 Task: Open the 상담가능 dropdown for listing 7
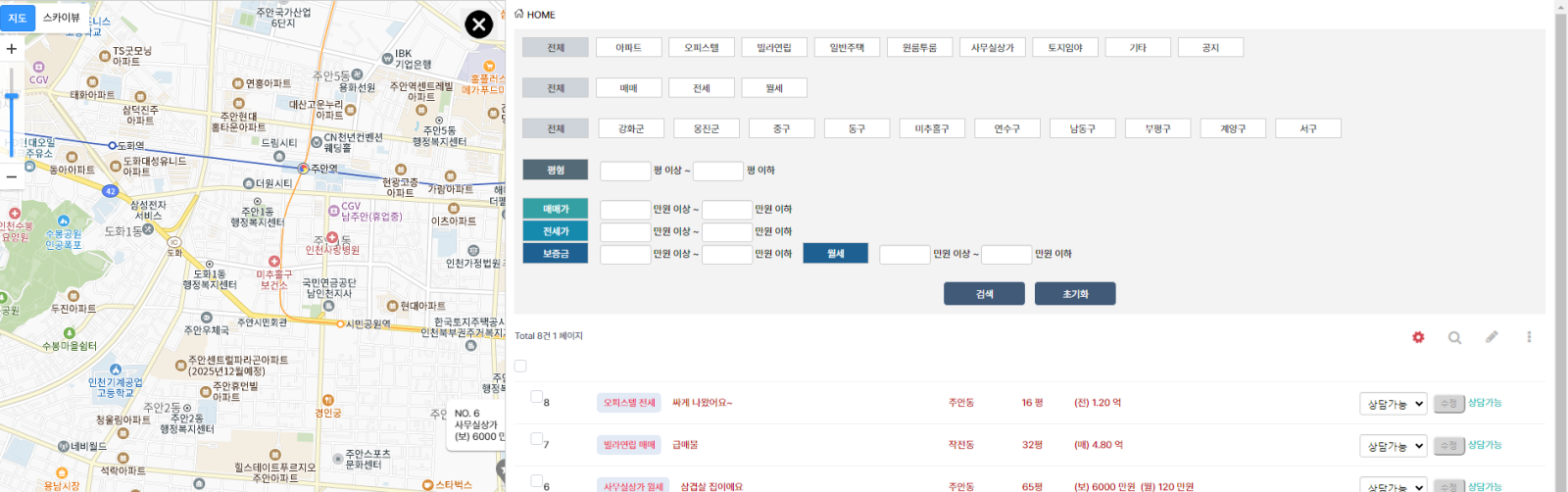coord(1393,446)
